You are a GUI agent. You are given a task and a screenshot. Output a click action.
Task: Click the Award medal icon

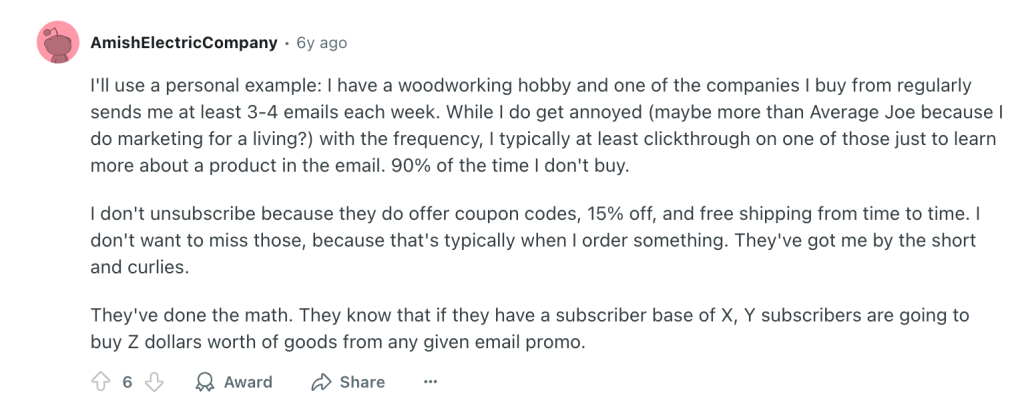(x=205, y=382)
